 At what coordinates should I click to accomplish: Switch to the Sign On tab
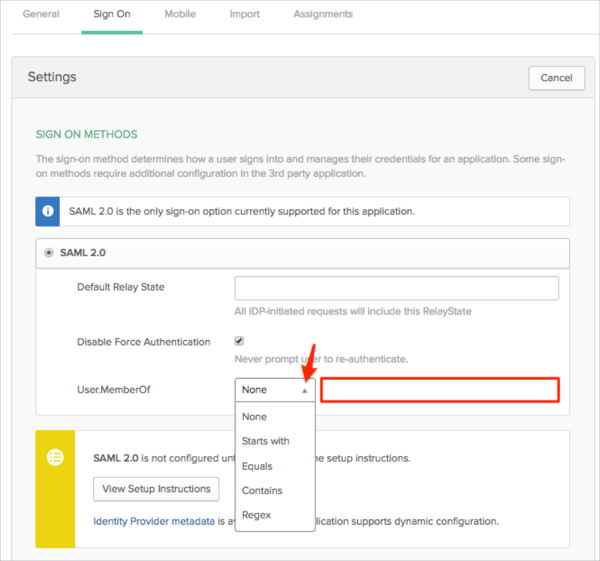[x=112, y=15]
